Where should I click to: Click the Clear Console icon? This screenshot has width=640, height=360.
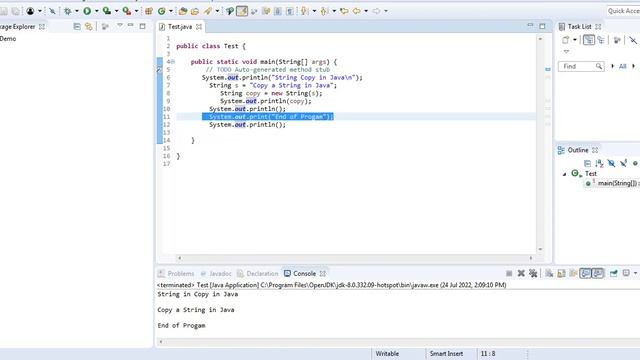pos(549,273)
